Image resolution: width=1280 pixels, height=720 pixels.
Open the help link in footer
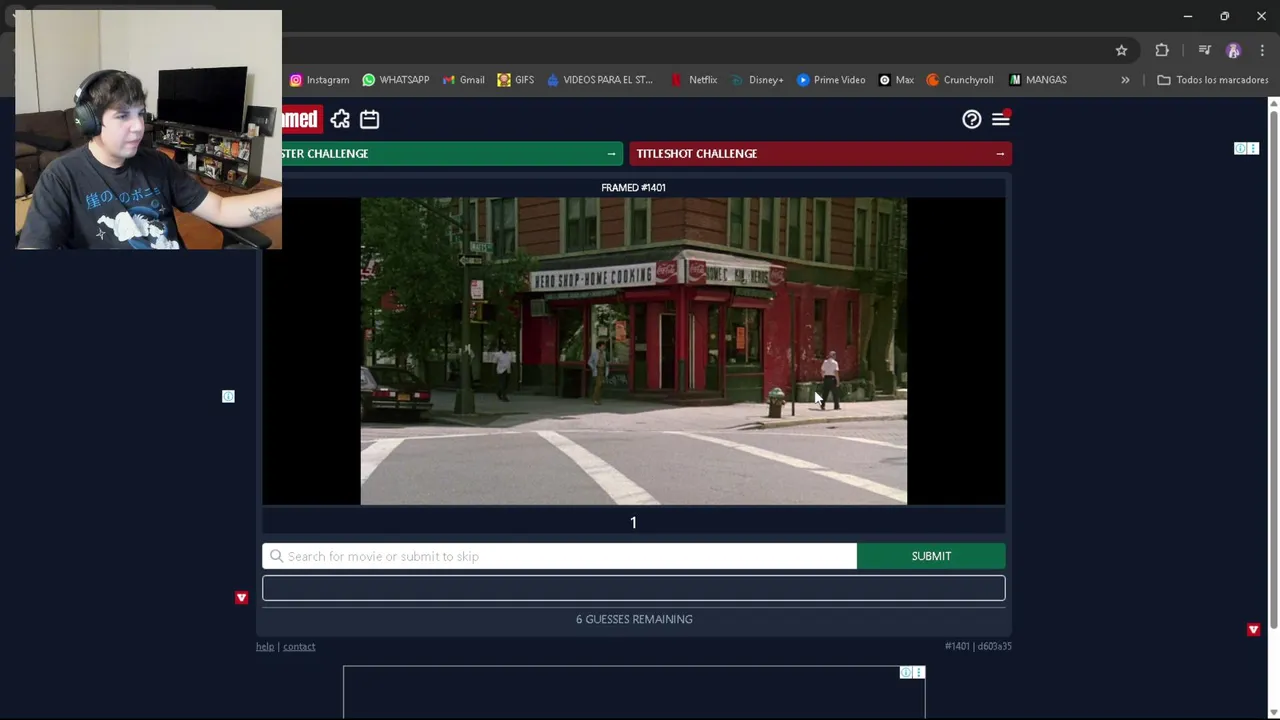tap(265, 646)
